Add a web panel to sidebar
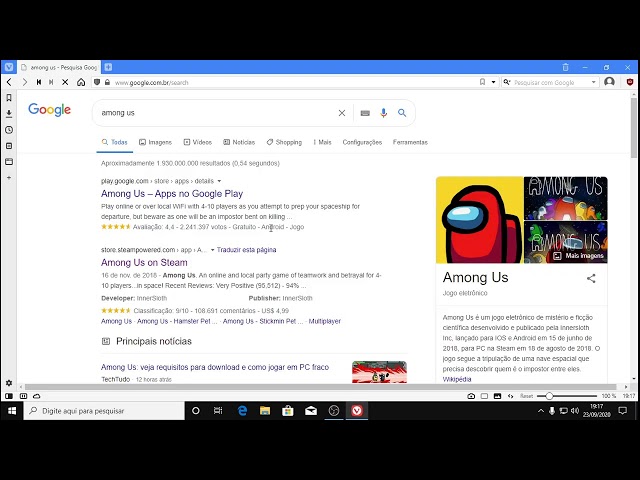 pyautogui.click(x=9, y=178)
